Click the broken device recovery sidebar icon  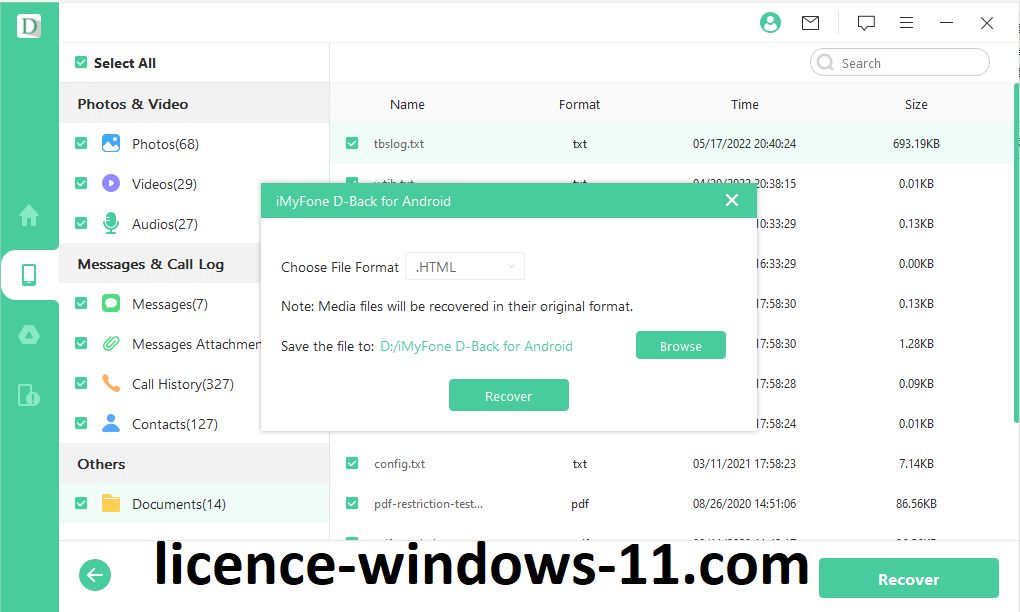[x=29, y=395]
